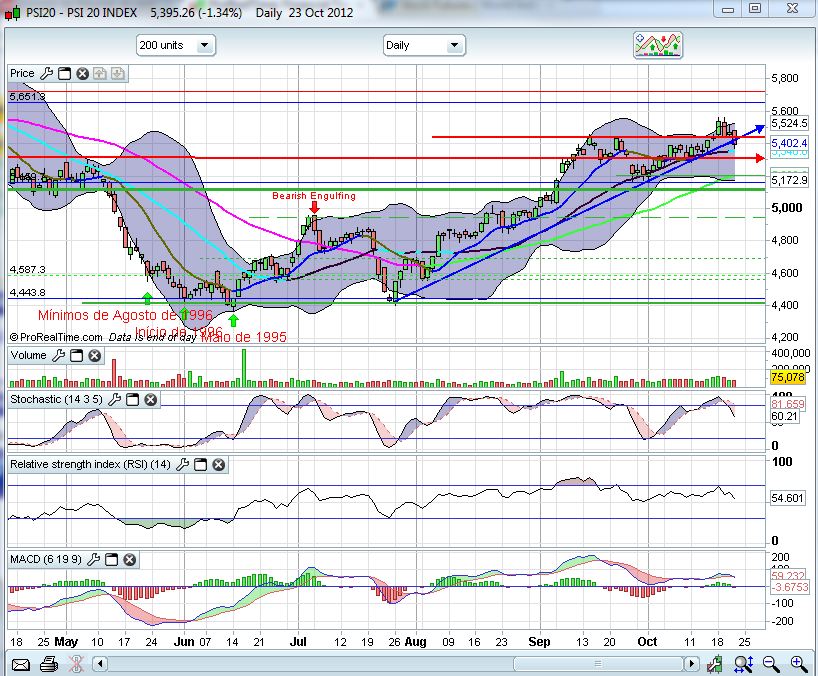The height and width of the screenshot is (676, 818).
Task: Click the red Bearish Engulfing arrow marker
Action: (x=314, y=208)
